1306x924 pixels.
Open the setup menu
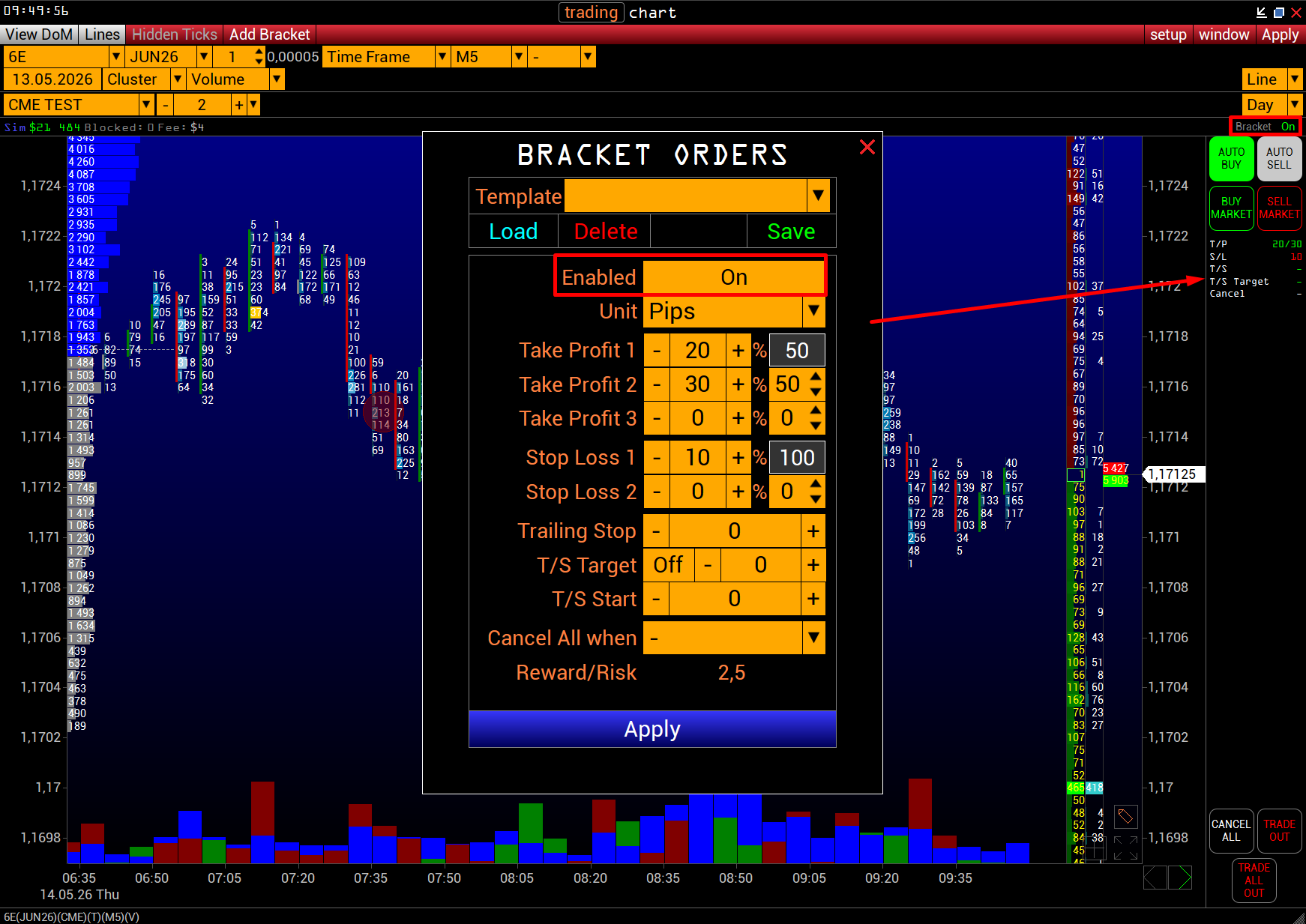coord(1168,34)
